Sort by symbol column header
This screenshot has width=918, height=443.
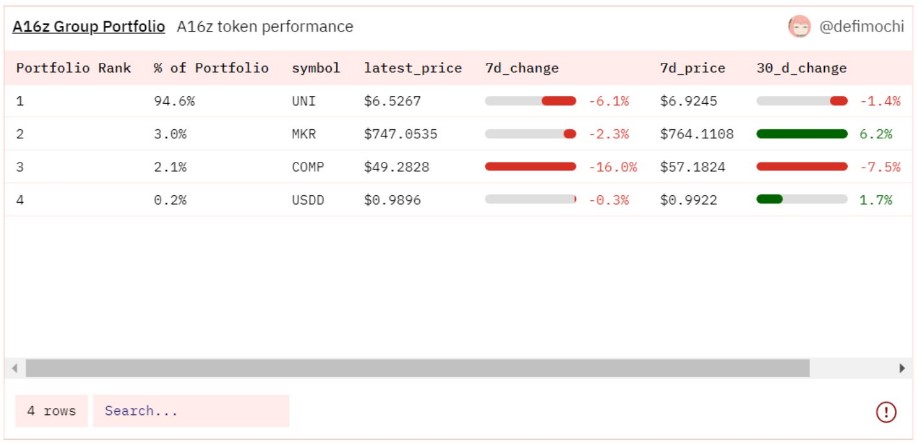click(x=316, y=68)
